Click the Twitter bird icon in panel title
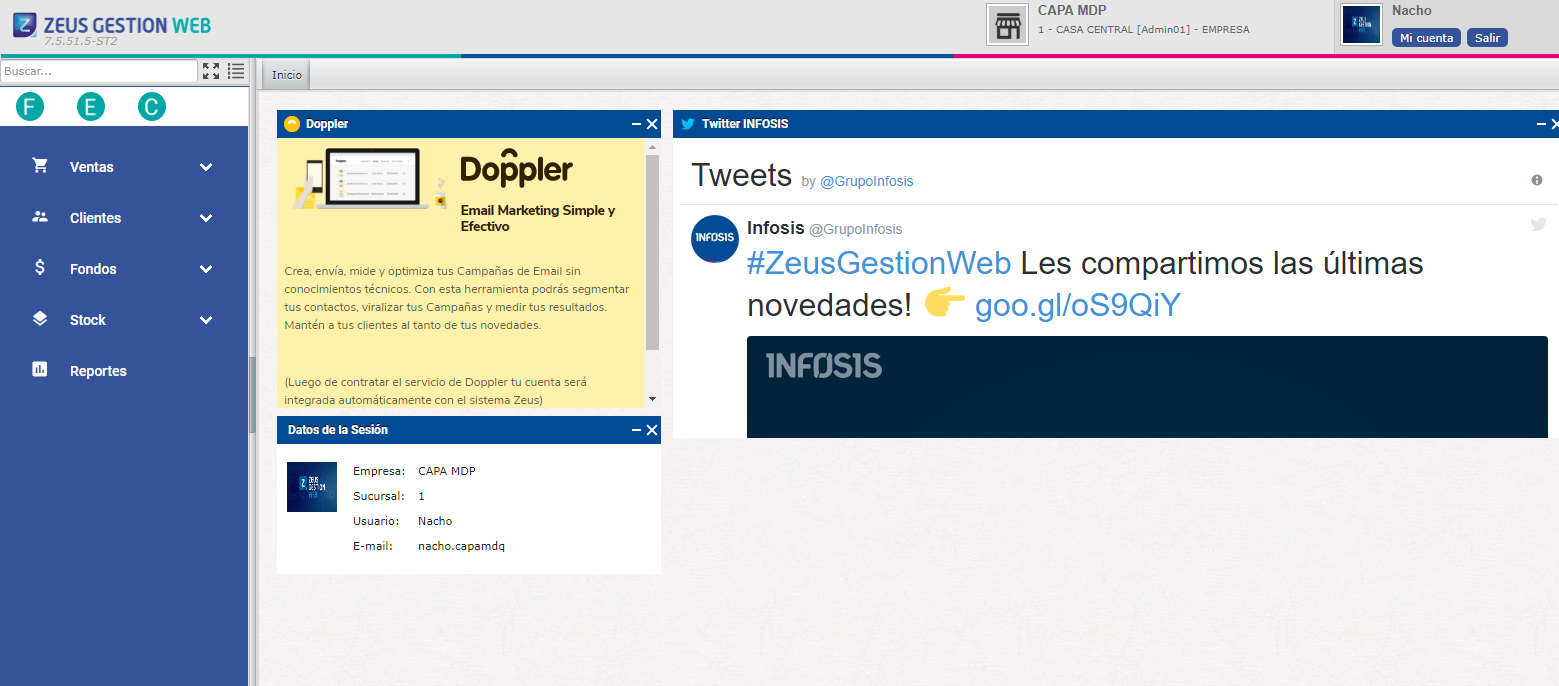Viewport: 1559px width, 686px height. [688, 124]
